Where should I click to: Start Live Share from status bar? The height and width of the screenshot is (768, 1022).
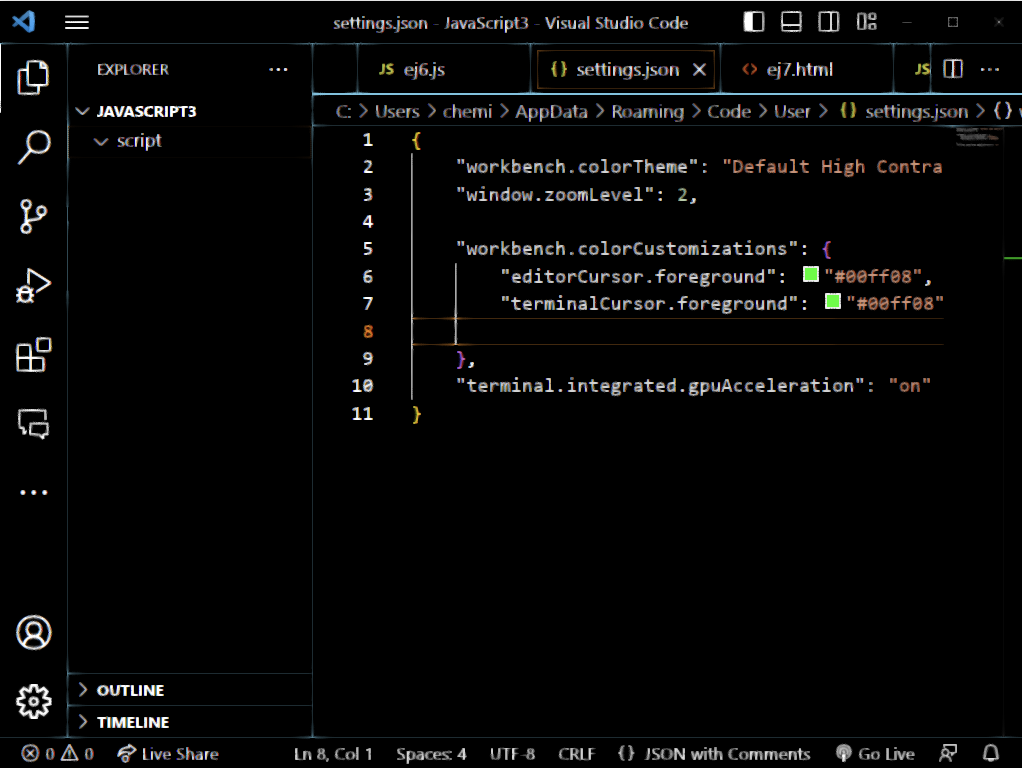[x=168, y=754]
